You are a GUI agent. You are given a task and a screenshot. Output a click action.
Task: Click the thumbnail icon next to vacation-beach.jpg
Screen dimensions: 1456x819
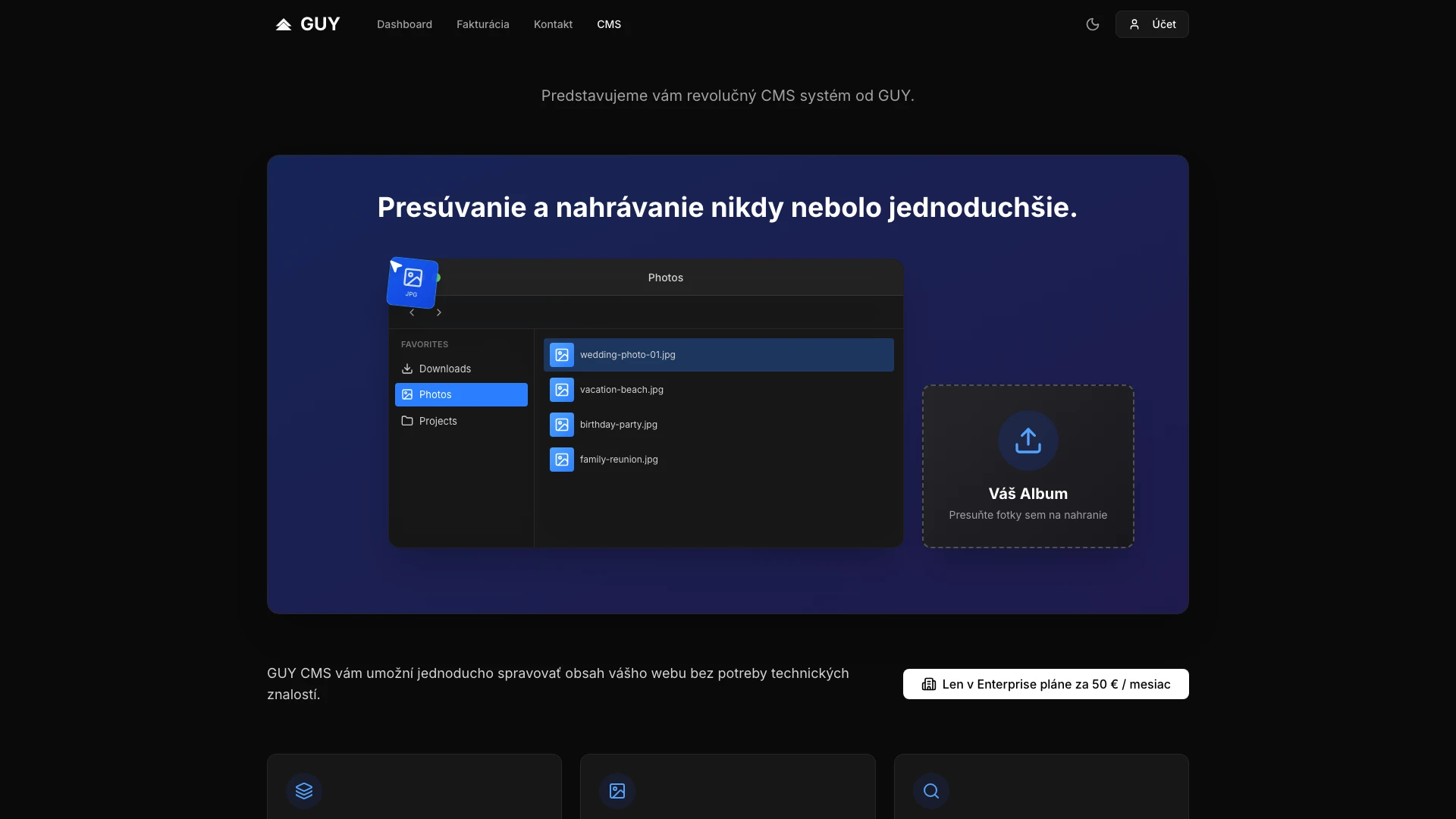561,390
